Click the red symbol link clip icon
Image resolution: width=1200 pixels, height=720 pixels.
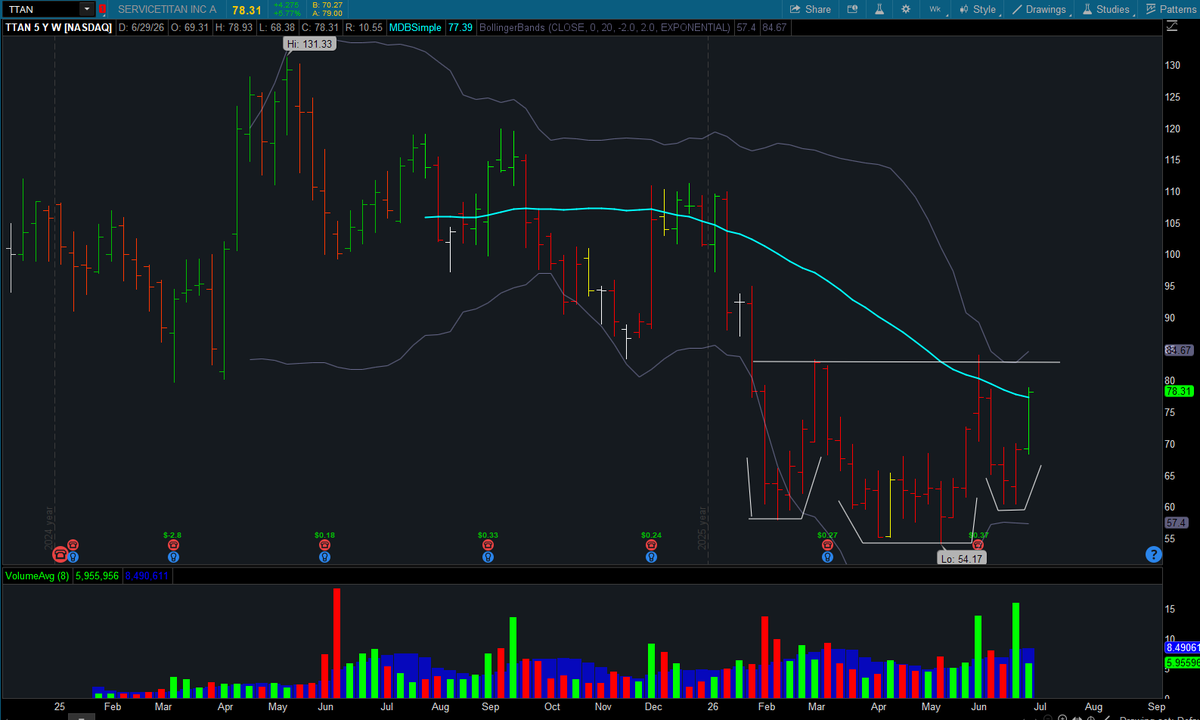tap(102, 9)
